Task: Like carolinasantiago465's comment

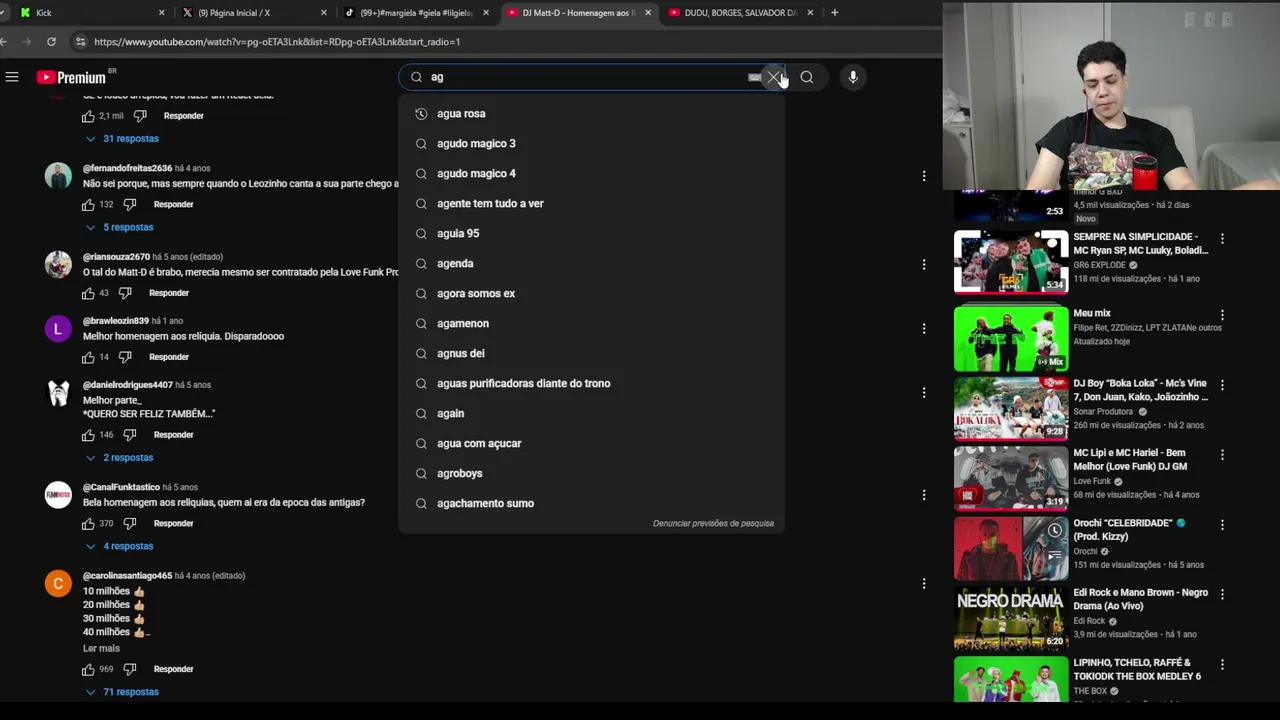Action: click(x=89, y=669)
